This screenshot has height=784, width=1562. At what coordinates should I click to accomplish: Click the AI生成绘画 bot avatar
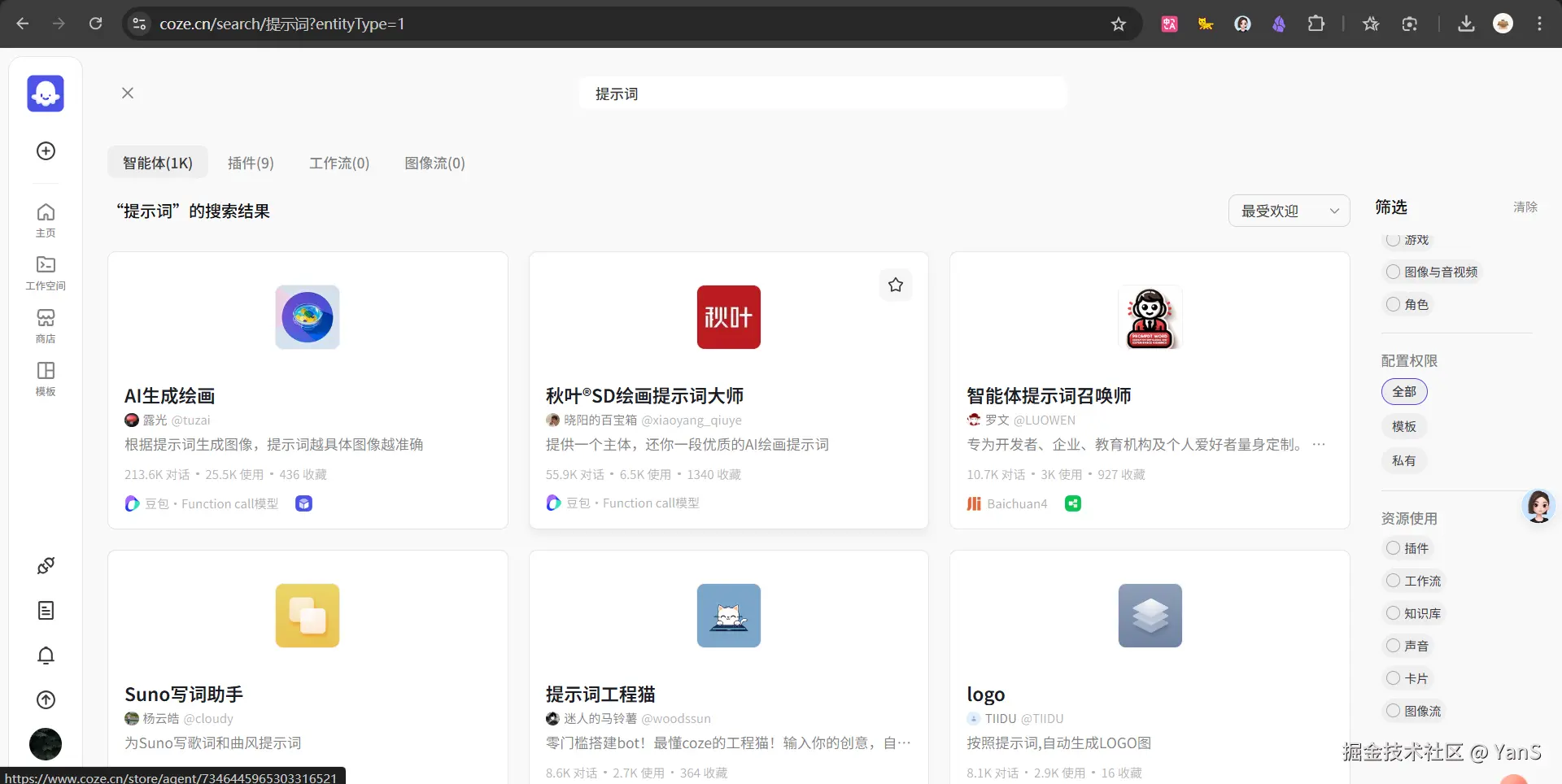click(x=308, y=317)
